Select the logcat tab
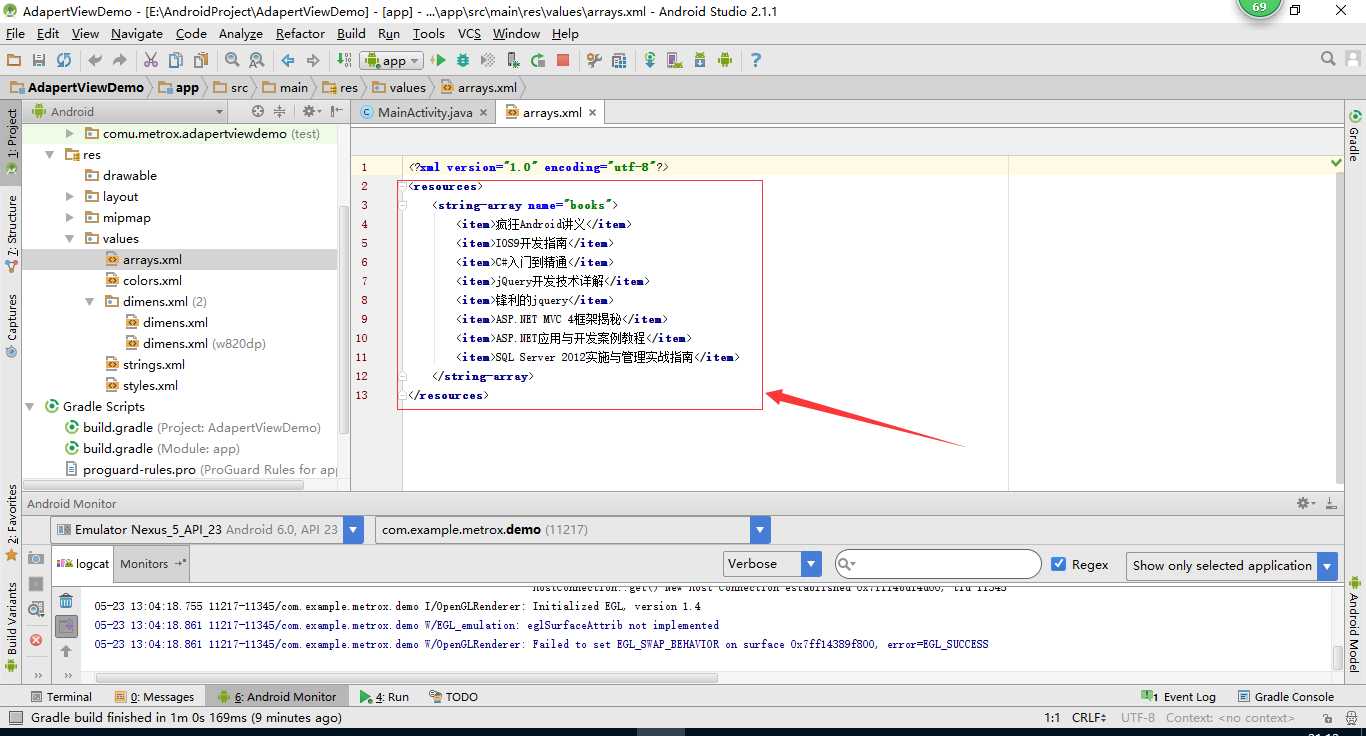The image size is (1366, 736). click(x=84, y=564)
